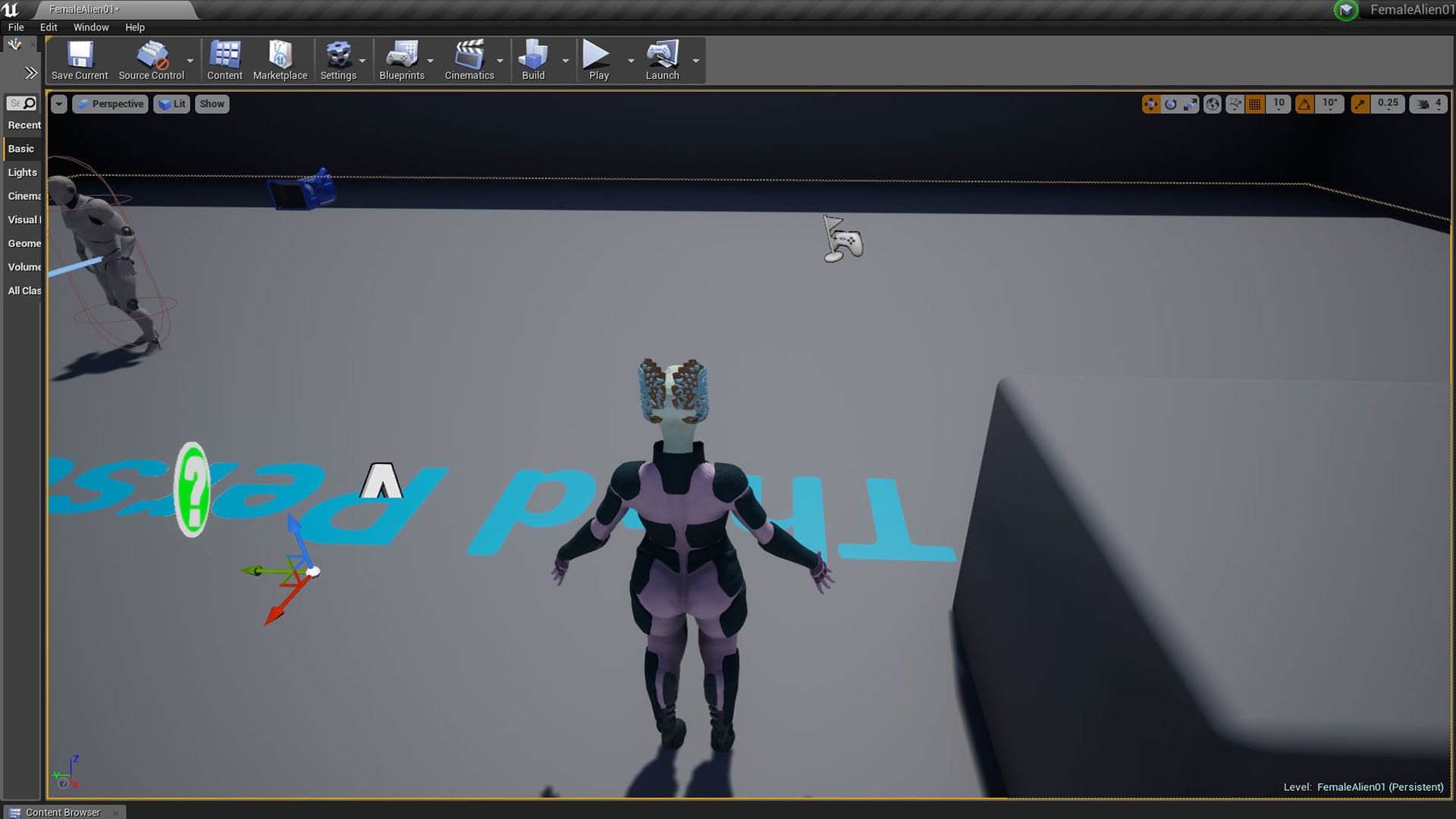Click the FemaleAlien01 (Persistent) level link

[1380, 787]
